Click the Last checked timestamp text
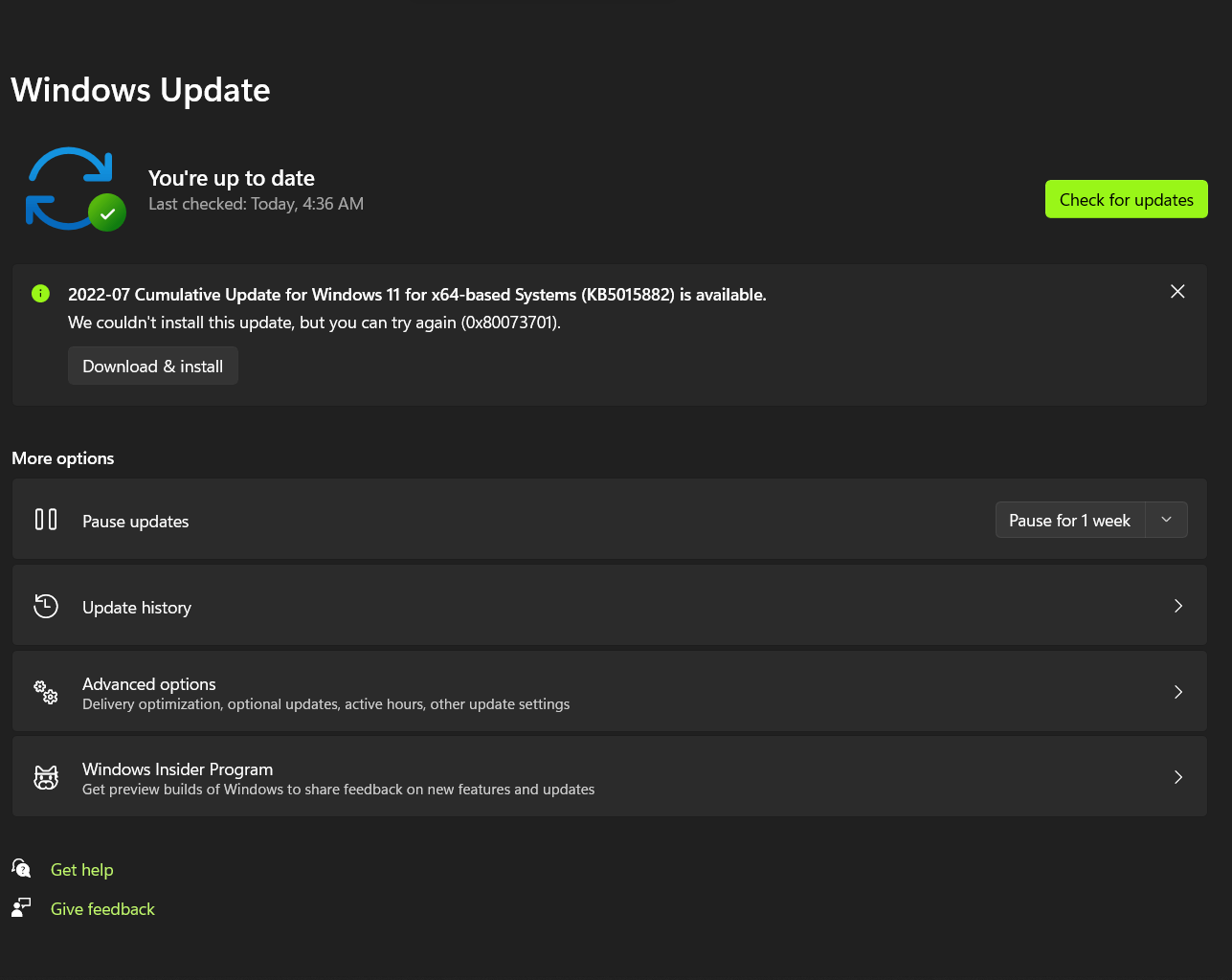Image resolution: width=1232 pixels, height=980 pixels. 256,204
